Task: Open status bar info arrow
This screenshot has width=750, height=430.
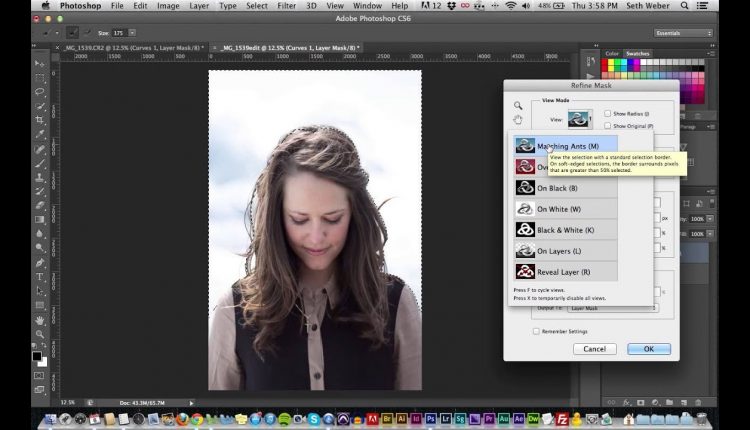Action: pyautogui.click(x=191, y=403)
